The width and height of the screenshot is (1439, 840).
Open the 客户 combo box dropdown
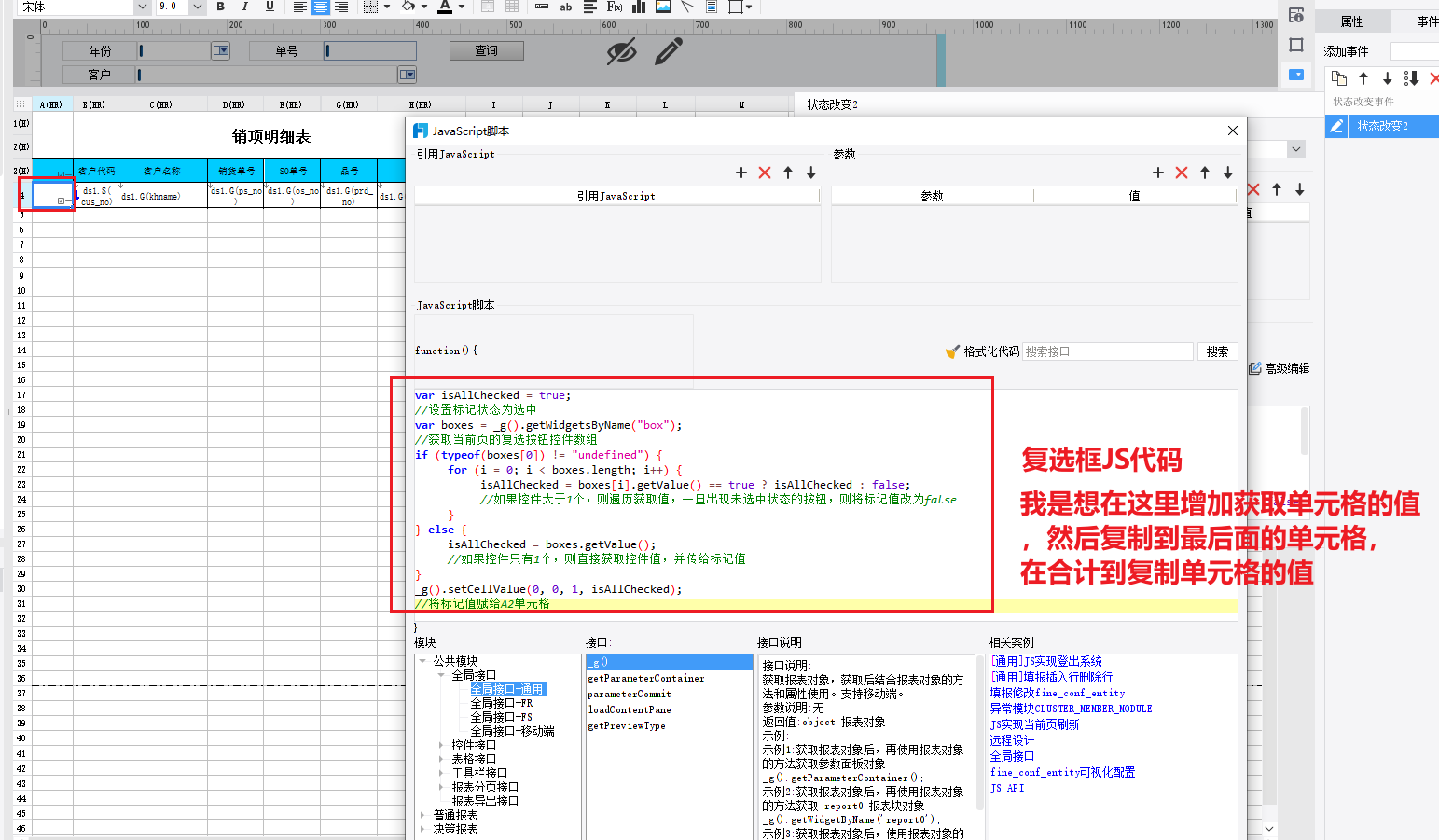(x=408, y=75)
